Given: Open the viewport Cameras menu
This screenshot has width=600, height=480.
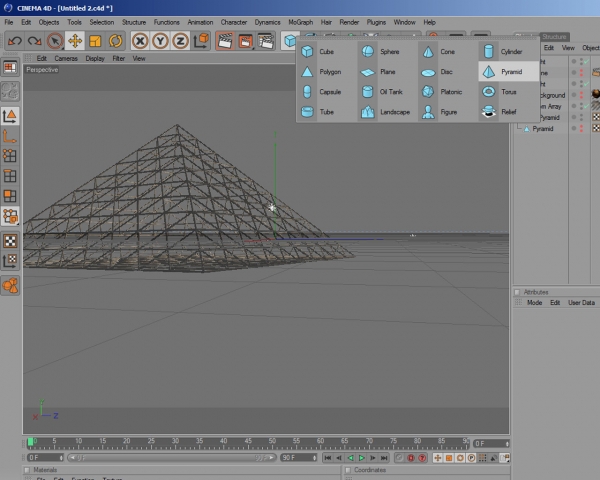Looking at the screenshot, I should pos(66,59).
